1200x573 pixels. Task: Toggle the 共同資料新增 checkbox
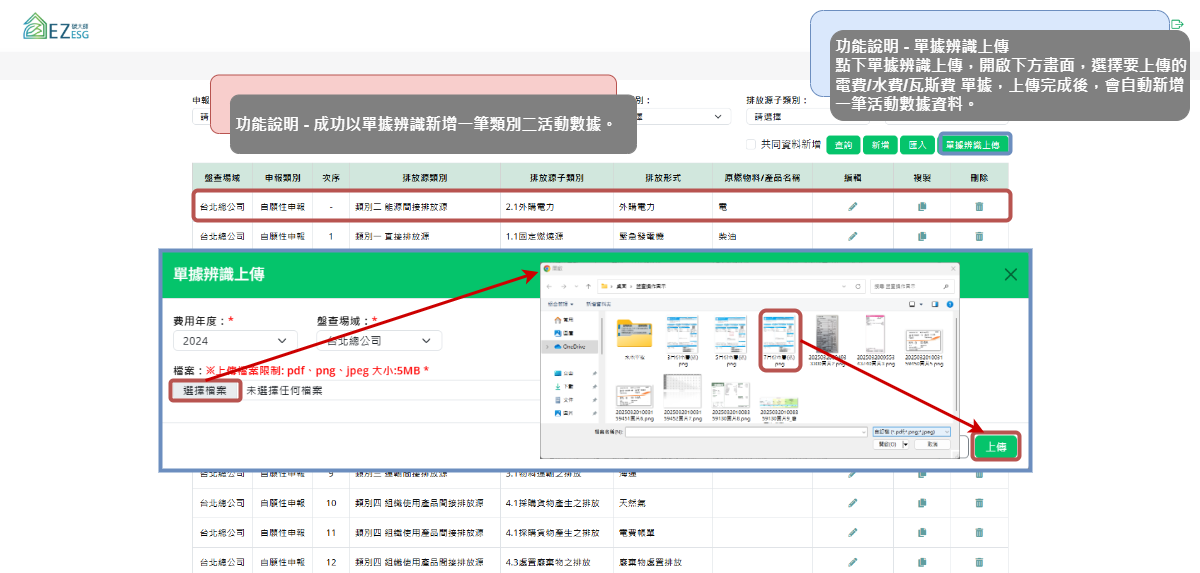(x=753, y=144)
